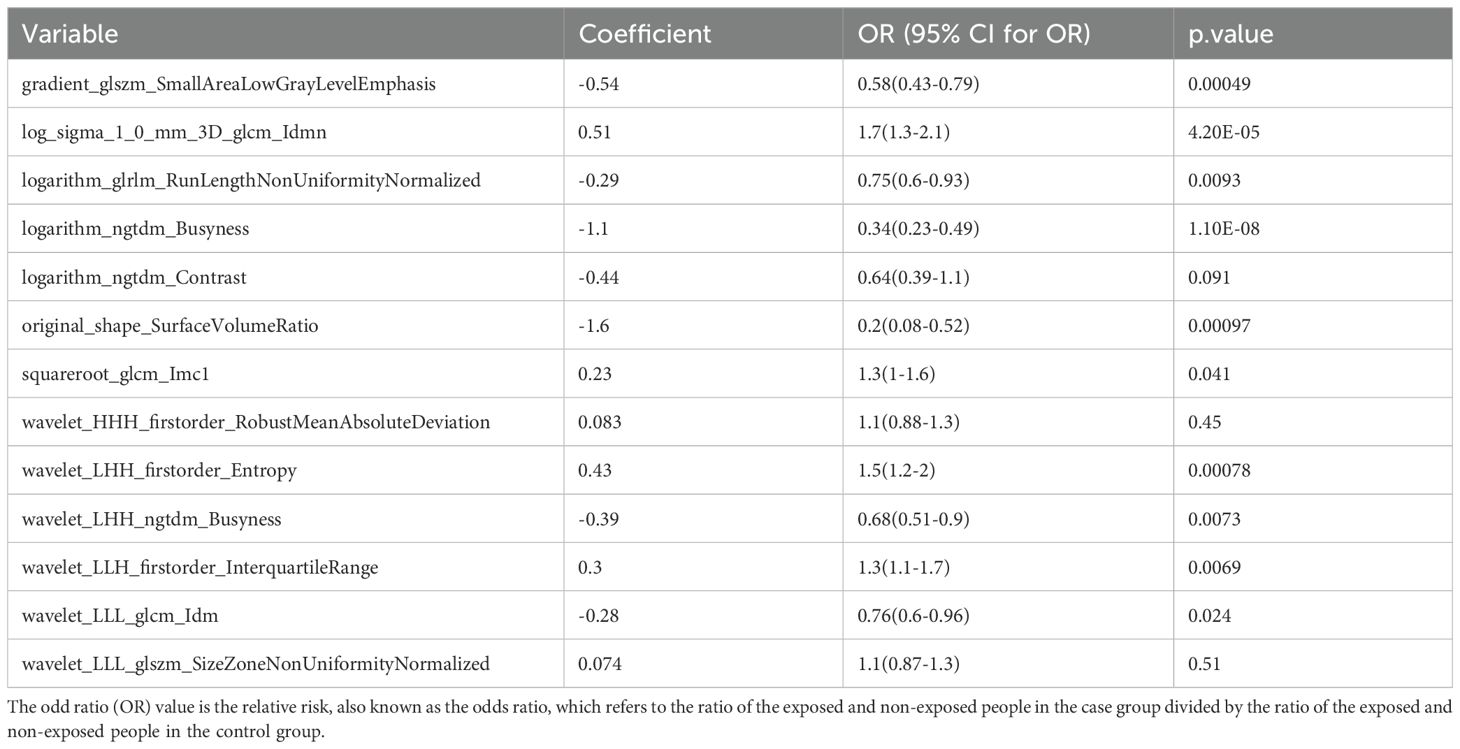Click the logarithm_ngtdm_Contrast row label
The height and width of the screenshot is (749, 1460).
click(x=135, y=277)
